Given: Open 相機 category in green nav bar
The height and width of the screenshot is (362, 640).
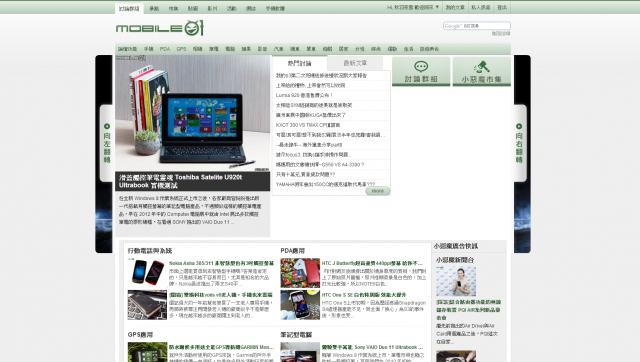Looking at the screenshot, I should click(x=198, y=49).
